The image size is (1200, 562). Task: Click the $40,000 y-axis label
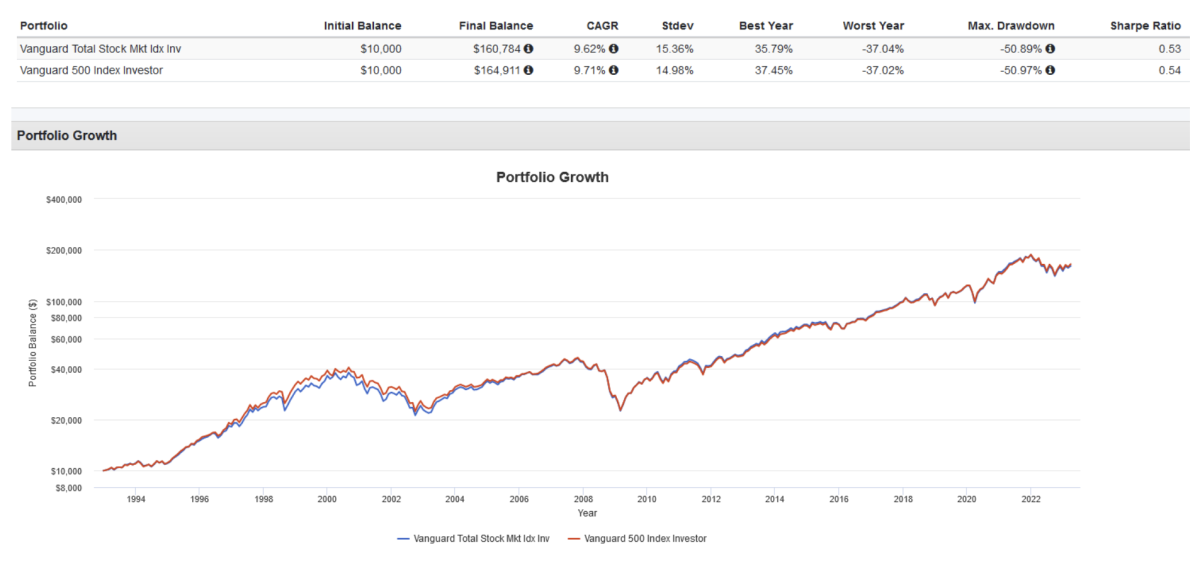pyautogui.click(x=66, y=369)
